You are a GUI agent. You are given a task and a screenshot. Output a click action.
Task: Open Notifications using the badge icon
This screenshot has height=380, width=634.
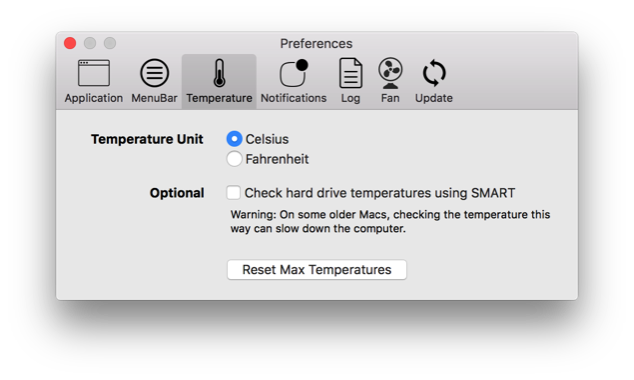pyautogui.click(x=294, y=73)
